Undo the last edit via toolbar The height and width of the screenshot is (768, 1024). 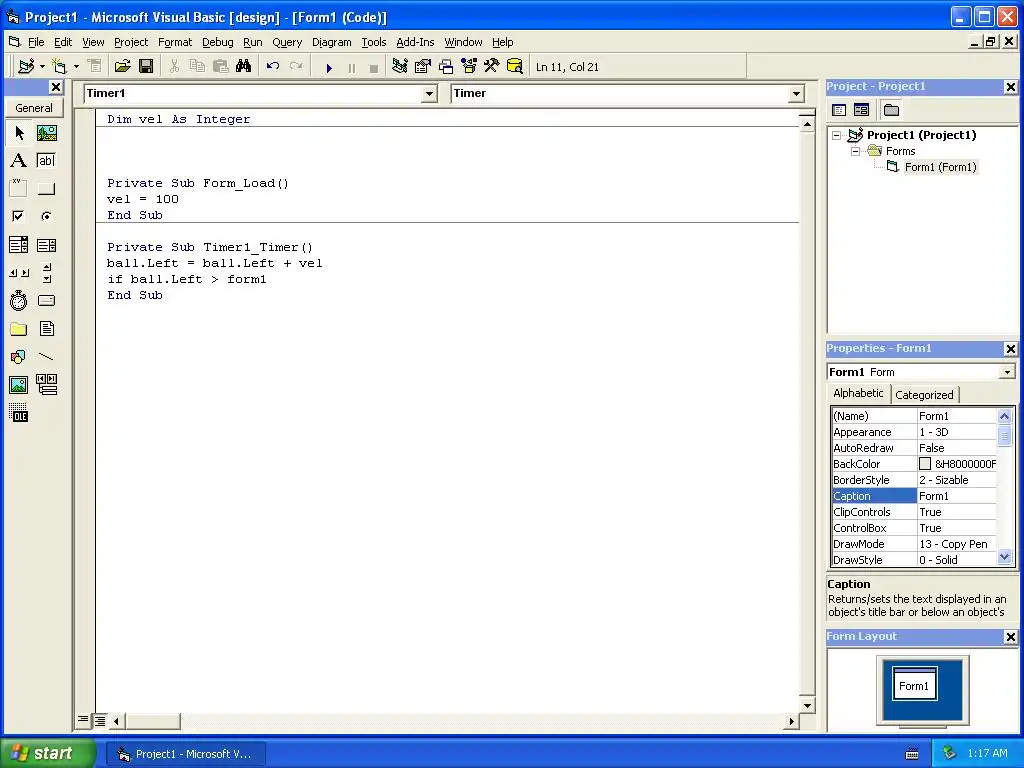tap(273, 67)
